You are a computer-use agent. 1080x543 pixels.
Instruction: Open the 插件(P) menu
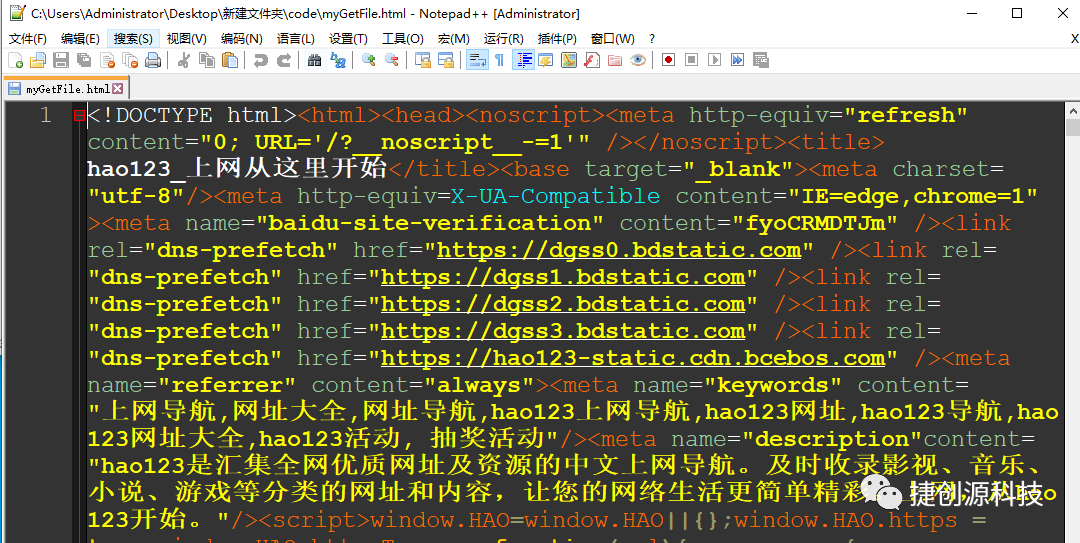[557, 39]
